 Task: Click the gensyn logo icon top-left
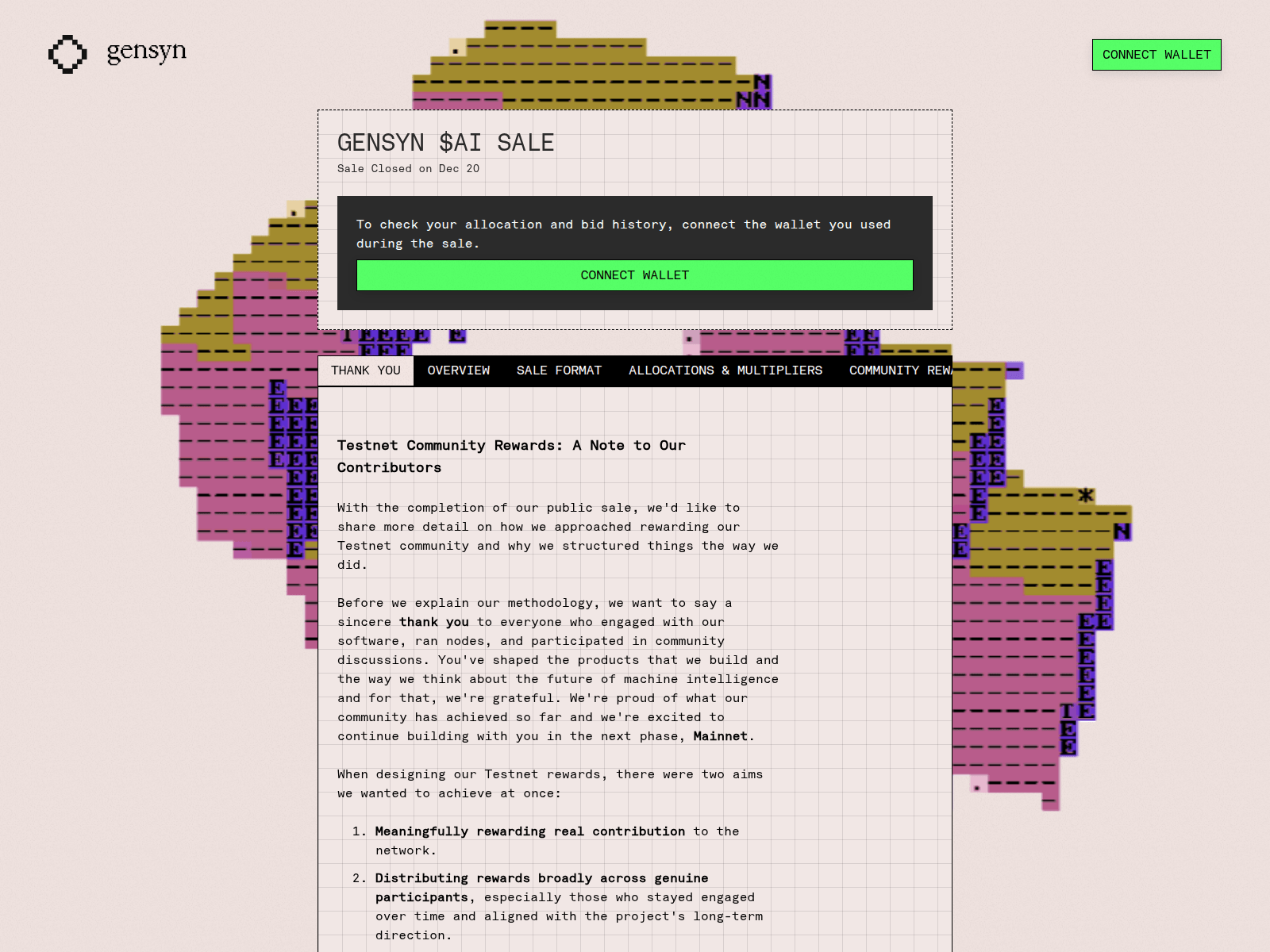[x=67, y=54]
